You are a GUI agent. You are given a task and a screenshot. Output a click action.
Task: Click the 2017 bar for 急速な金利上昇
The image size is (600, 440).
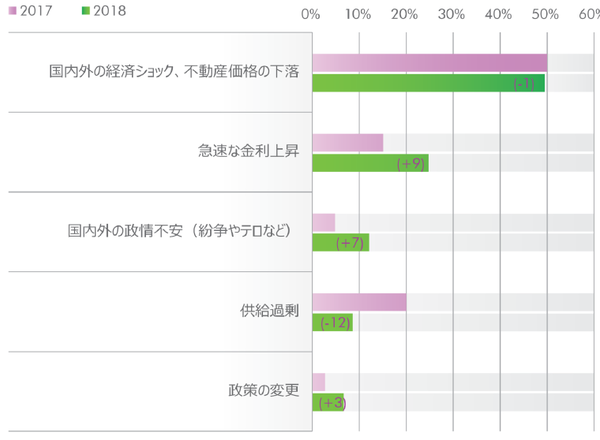347,142
